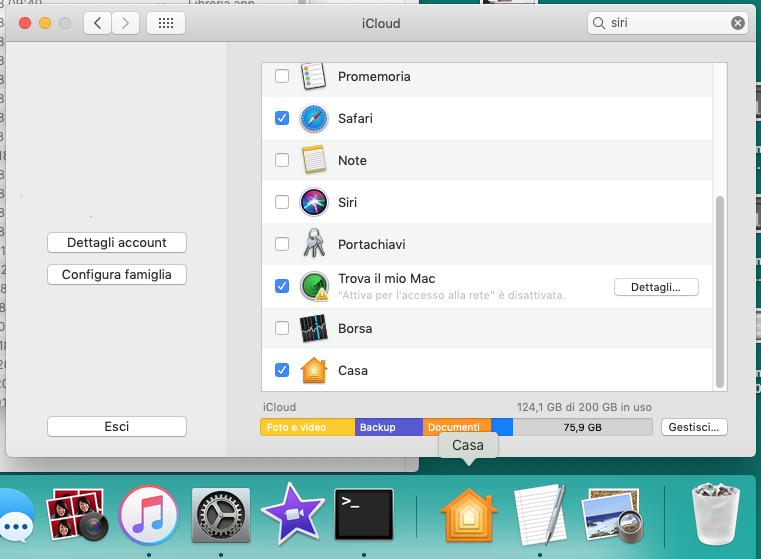Open Terminal from the Dock

pyautogui.click(x=363, y=515)
